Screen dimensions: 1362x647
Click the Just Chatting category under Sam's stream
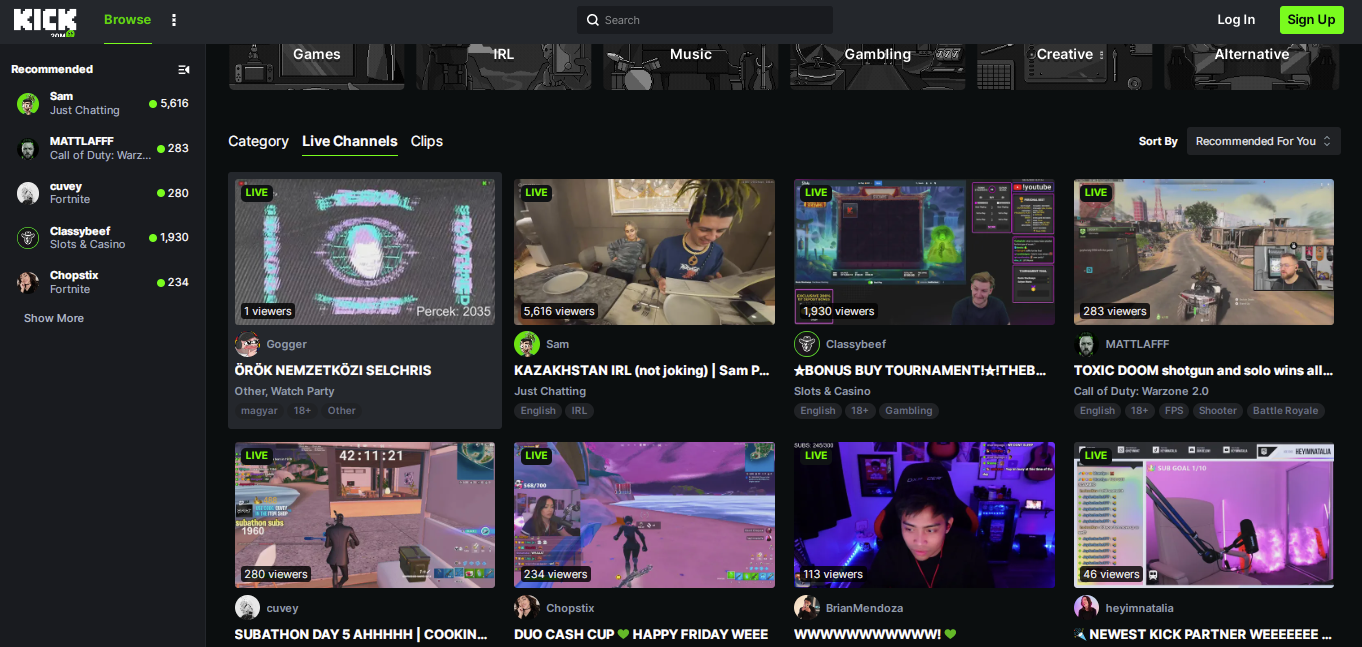tap(550, 391)
